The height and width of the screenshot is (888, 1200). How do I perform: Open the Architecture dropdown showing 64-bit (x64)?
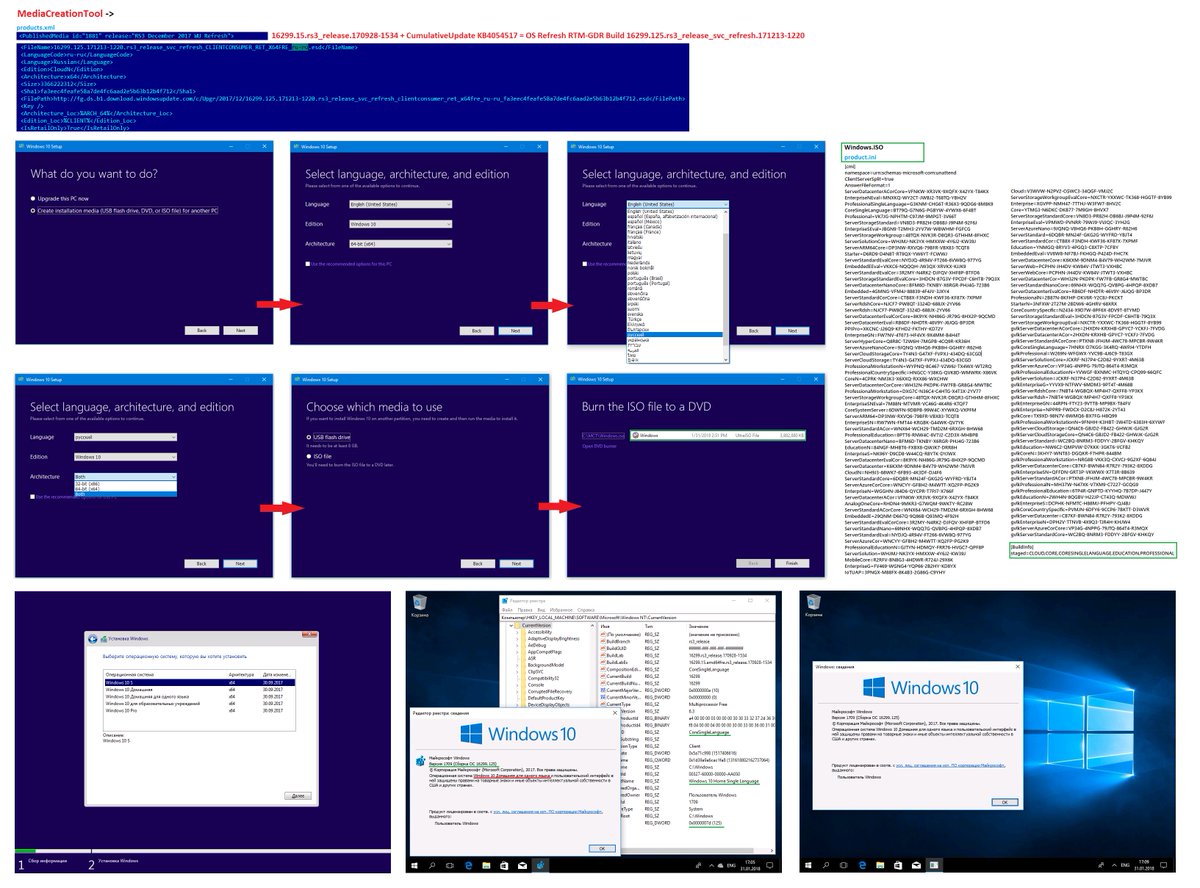tap(400, 244)
